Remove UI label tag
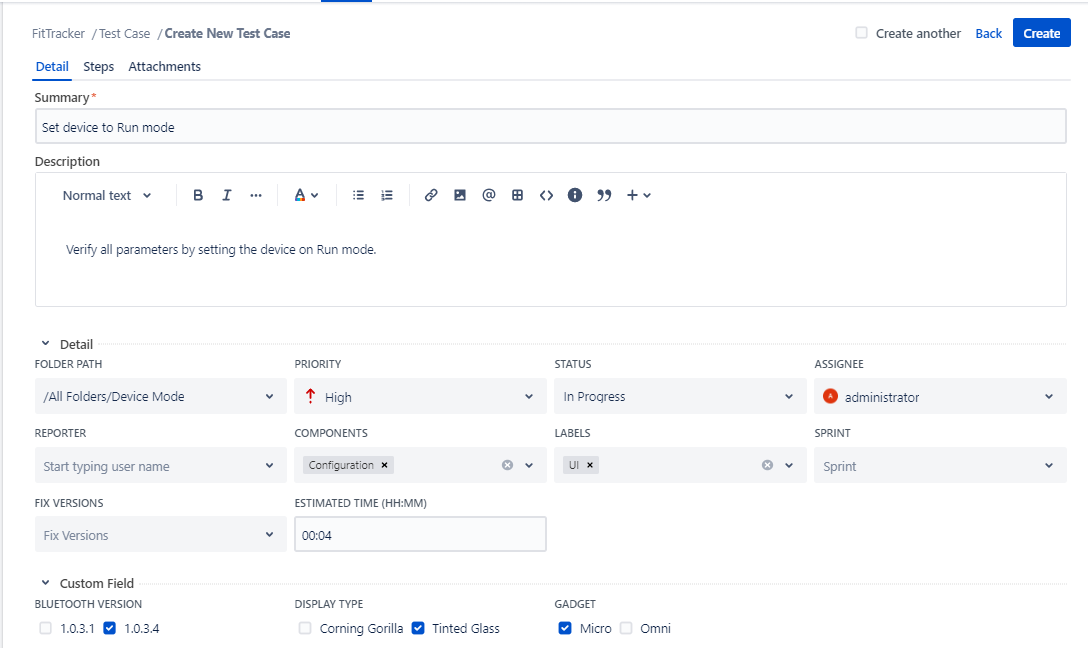This screenshot has width=1088, height=648. 590,466
